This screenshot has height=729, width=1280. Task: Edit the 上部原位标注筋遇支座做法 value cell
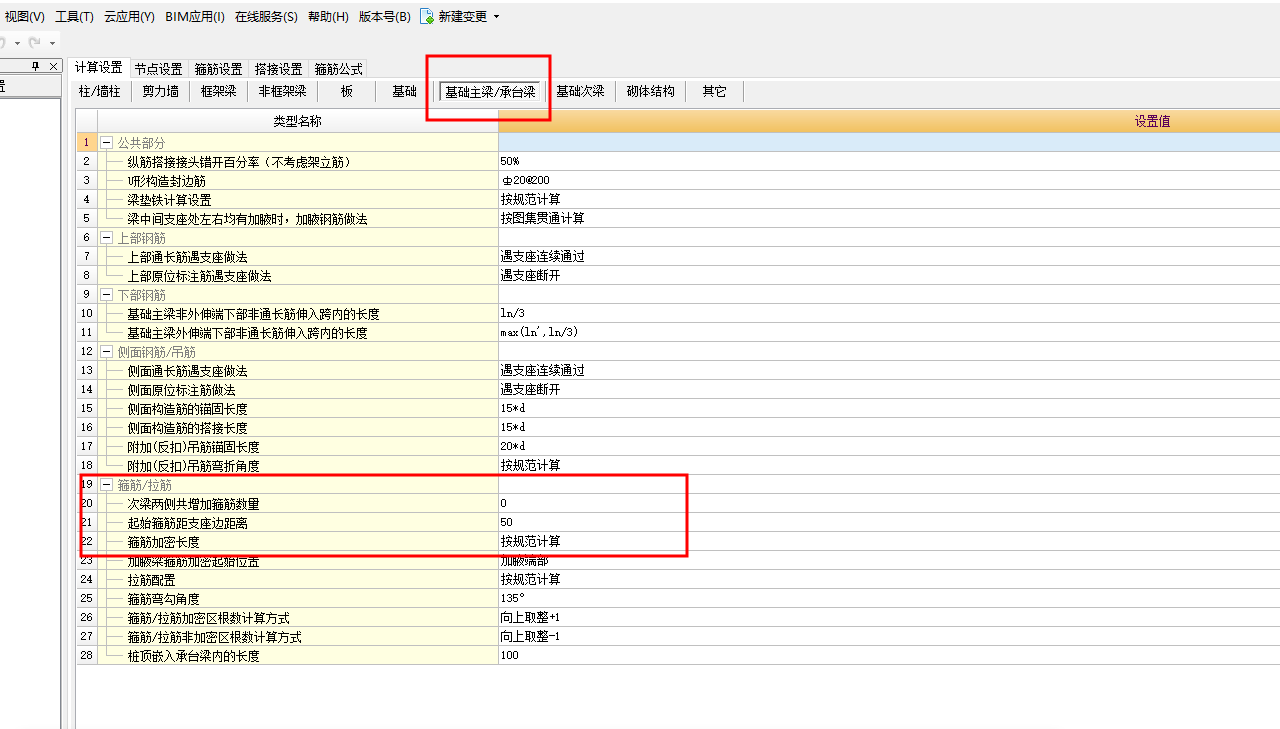click(889, 275)
